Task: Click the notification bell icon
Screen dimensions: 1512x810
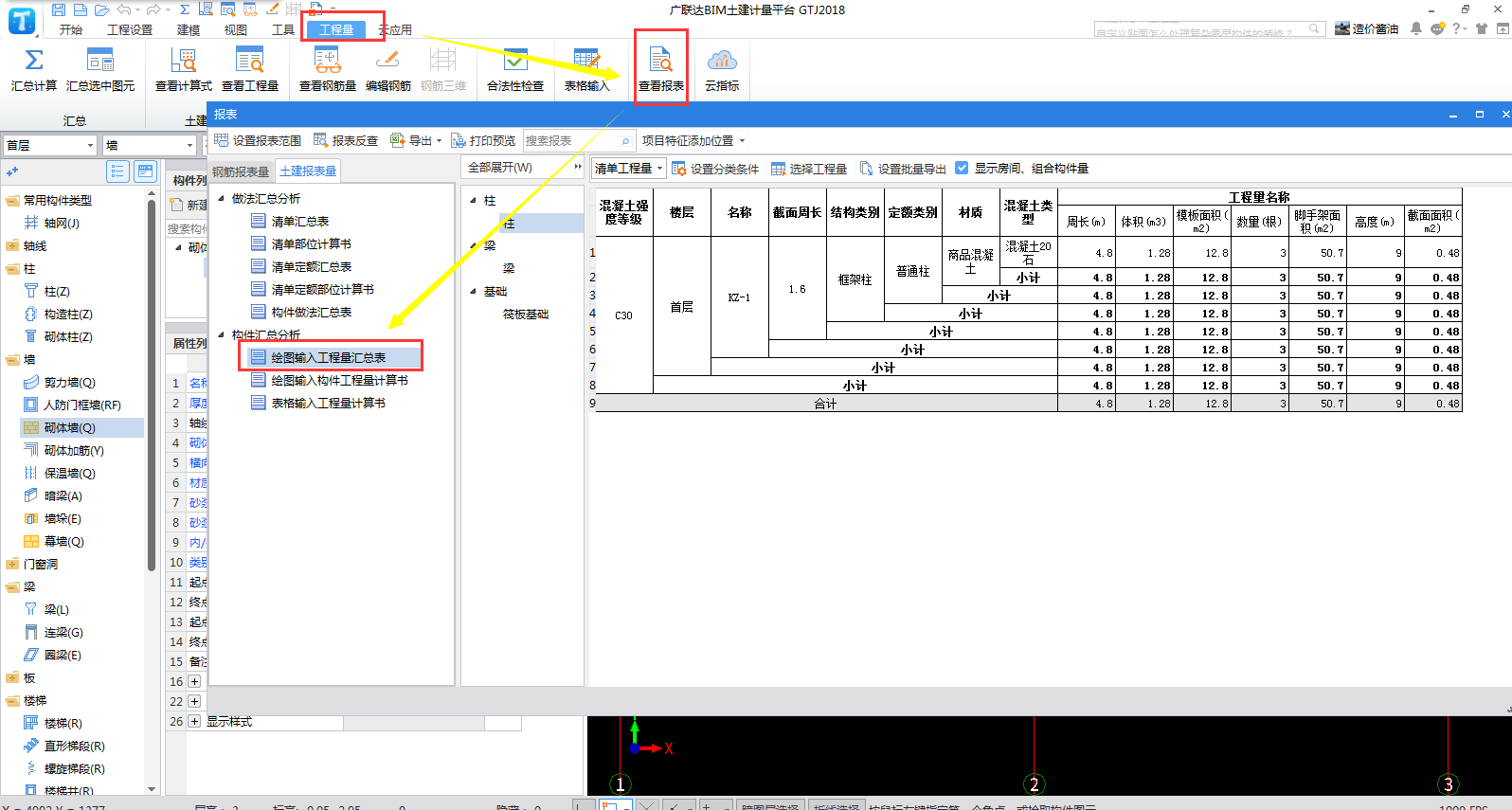Action: coord(1416,28)
